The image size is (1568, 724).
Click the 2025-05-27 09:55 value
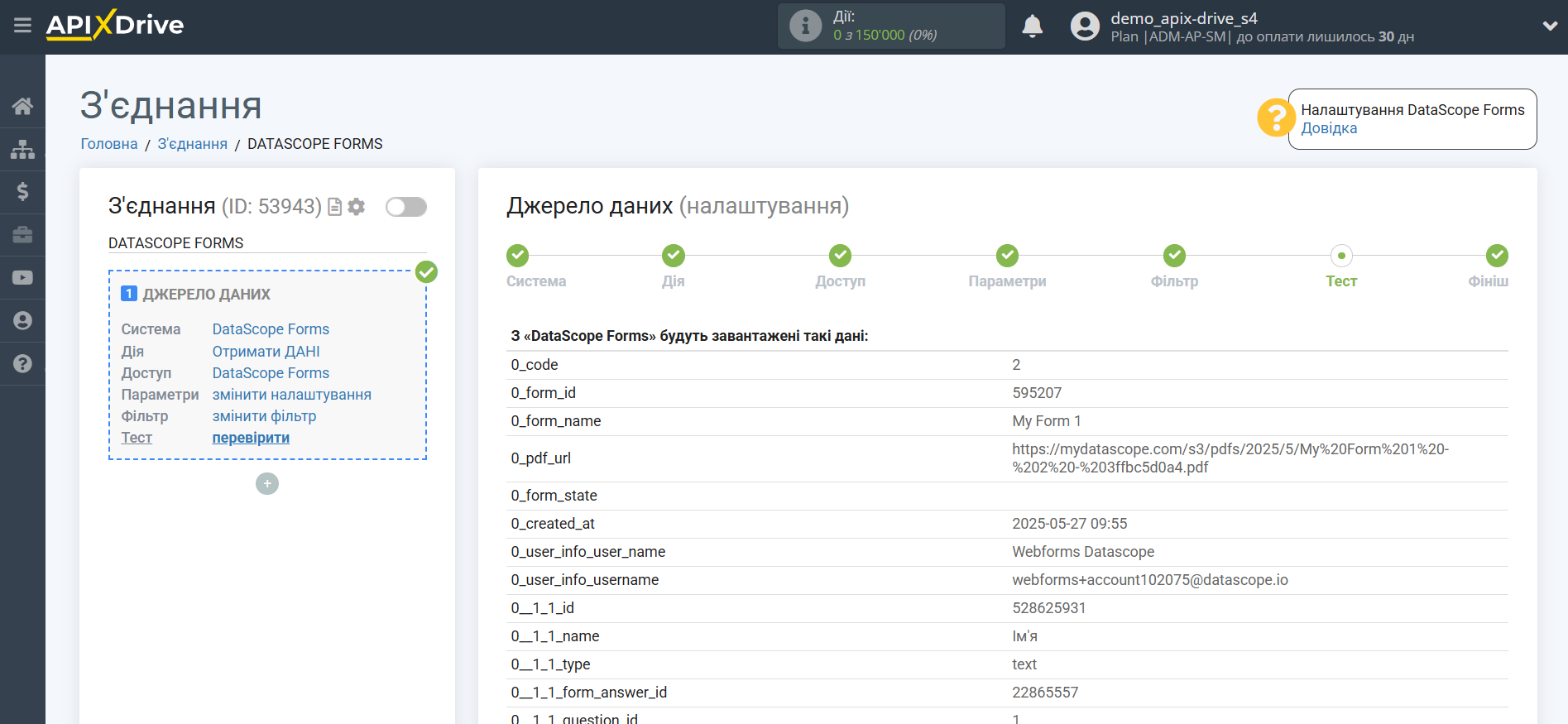click(x=1069, y=524)
